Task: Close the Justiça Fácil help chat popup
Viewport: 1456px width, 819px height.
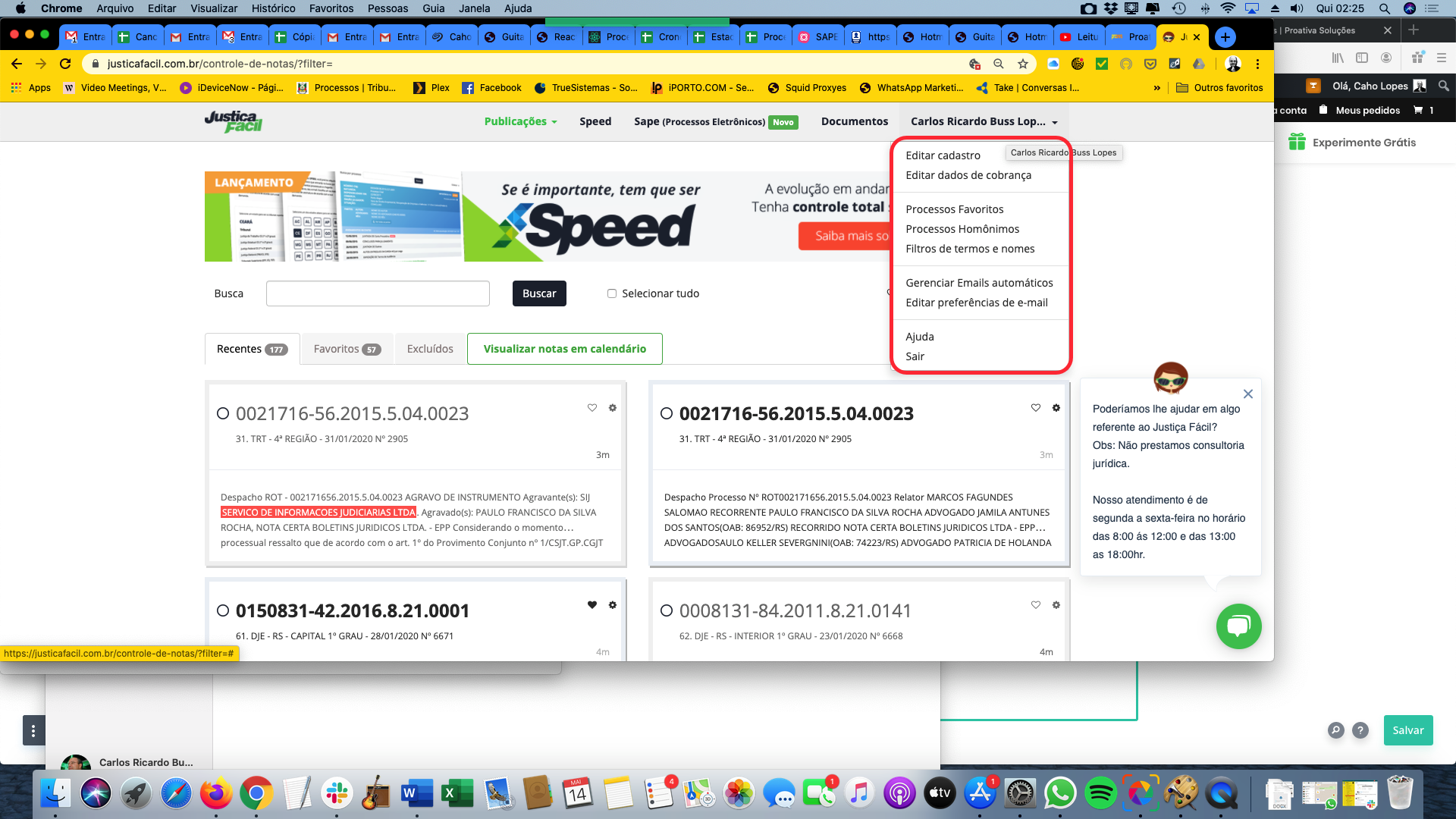Action: (x=1248, y=394)
